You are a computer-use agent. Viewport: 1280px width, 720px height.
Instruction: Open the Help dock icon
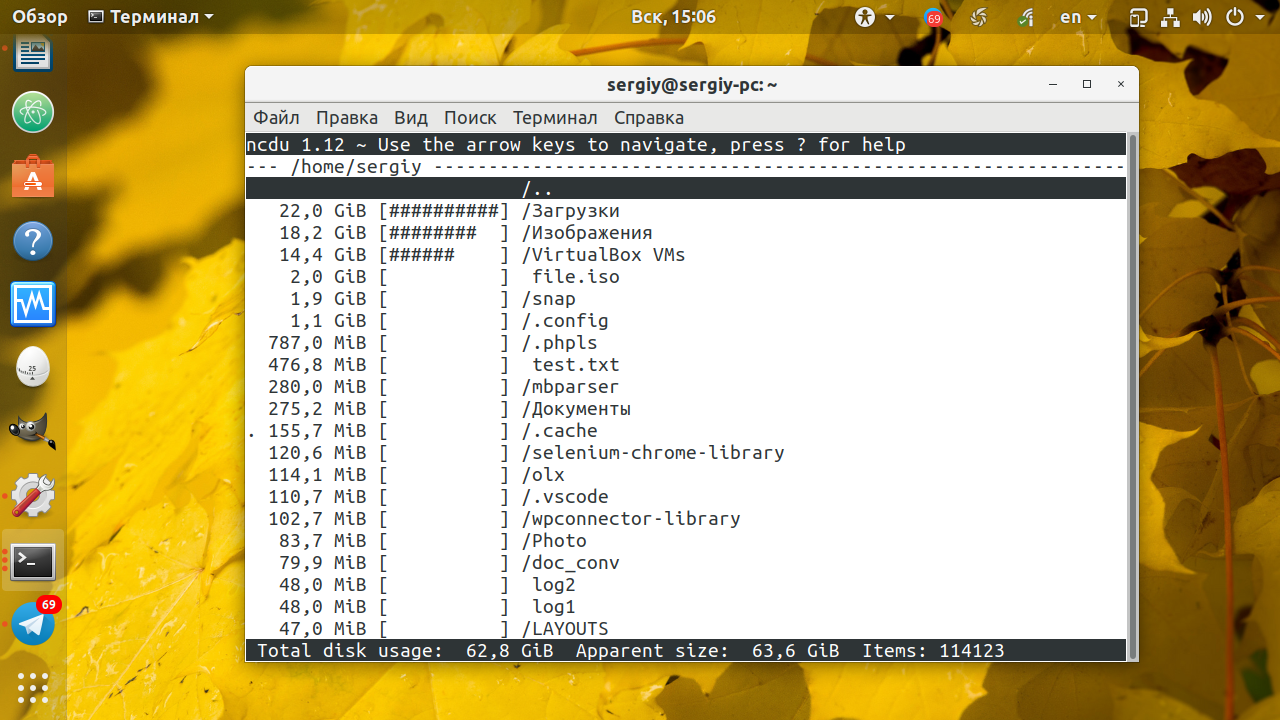tap(33, 242)
